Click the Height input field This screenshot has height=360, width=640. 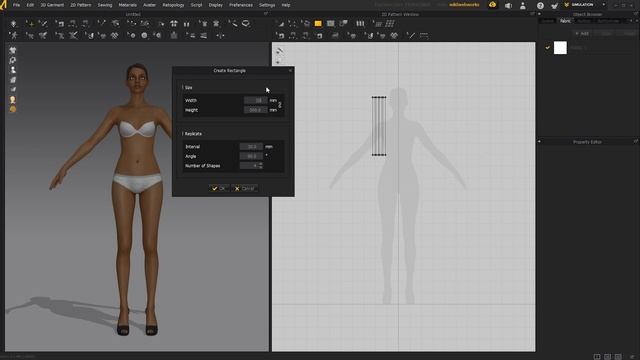point(256,110)
